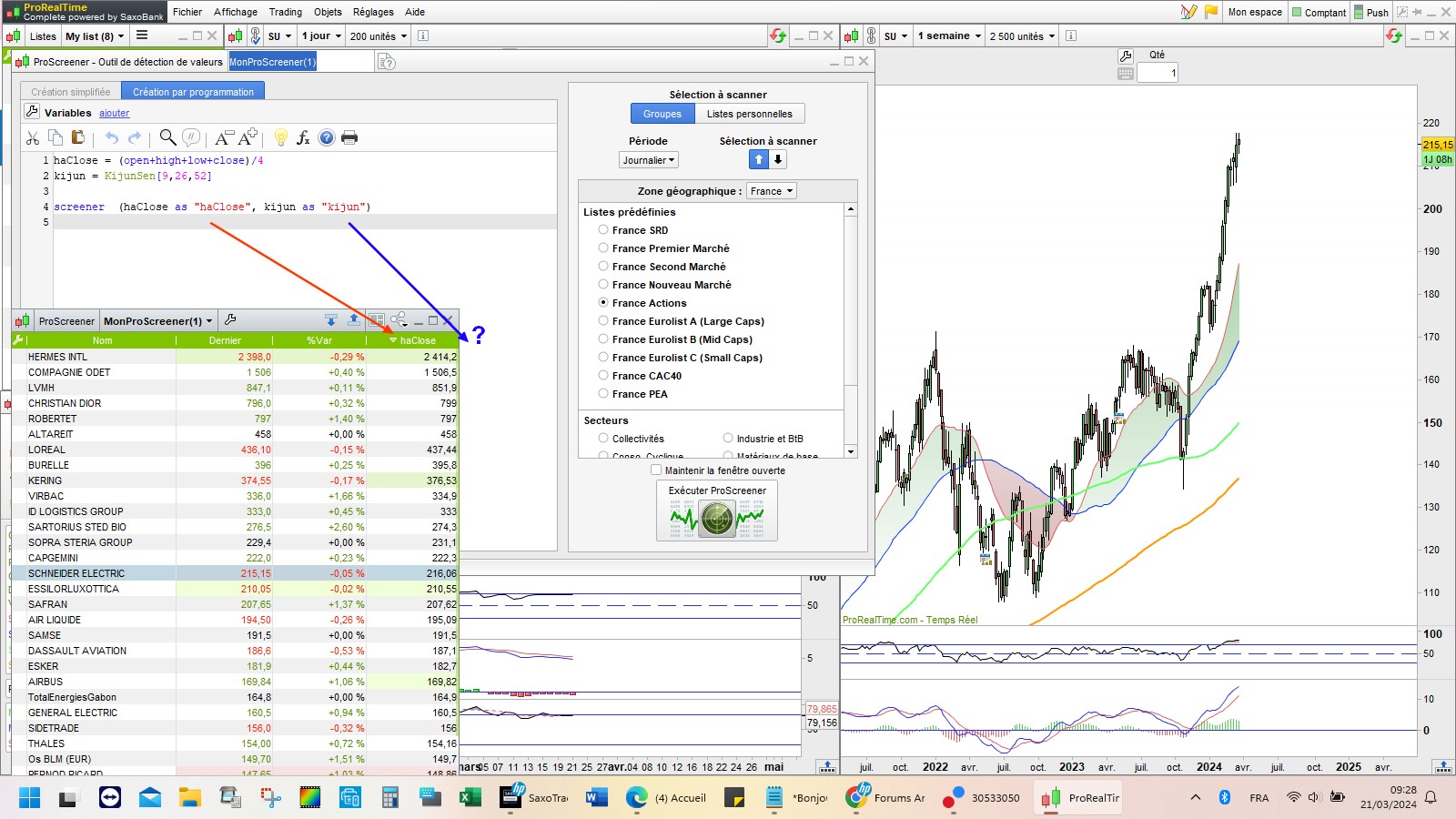Expand the Période Journalier dropdown
The image size is (1456, 819).
(x=649, y=160)
